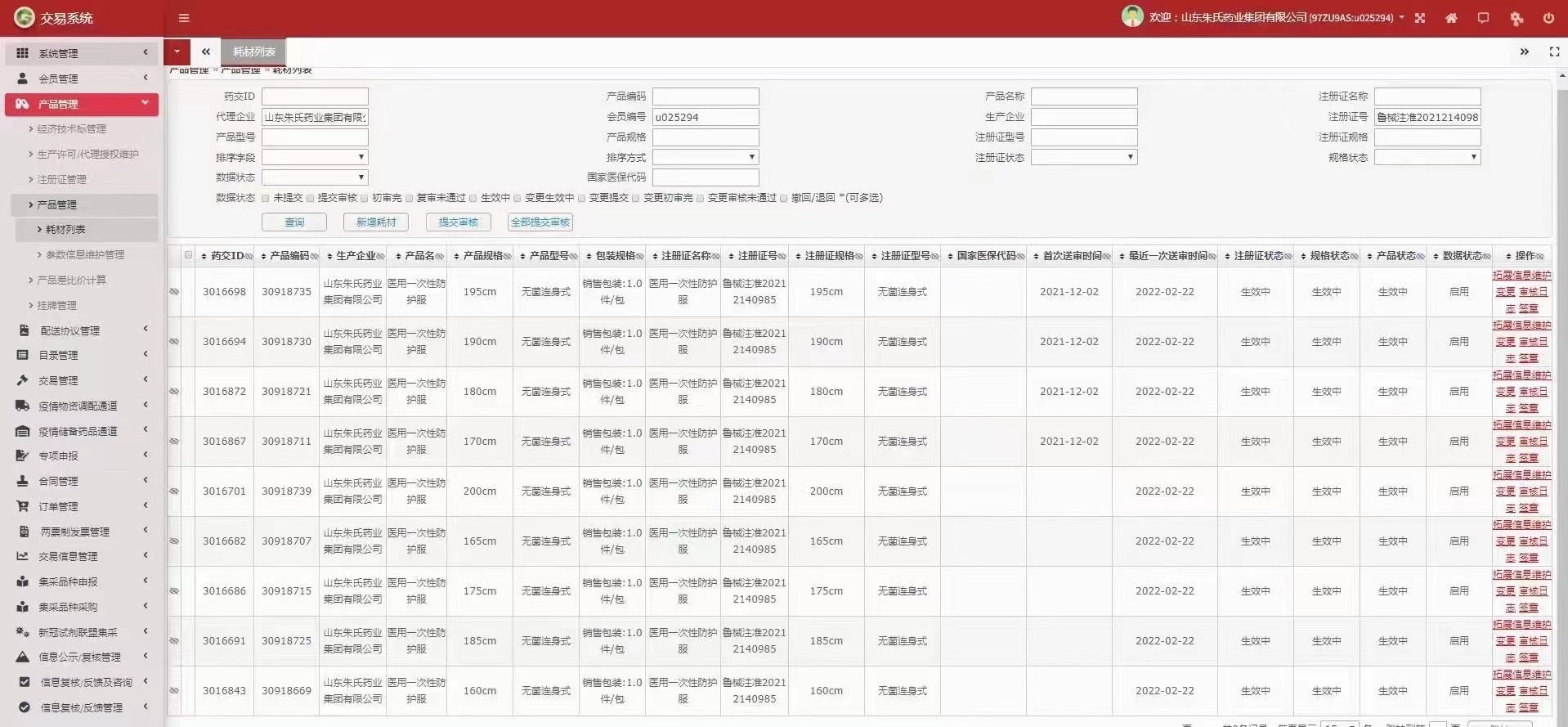Viewport: 1568px width, 727px height.
Task: Click the four-arrows expand icon in header
Action: [1420, 18]
